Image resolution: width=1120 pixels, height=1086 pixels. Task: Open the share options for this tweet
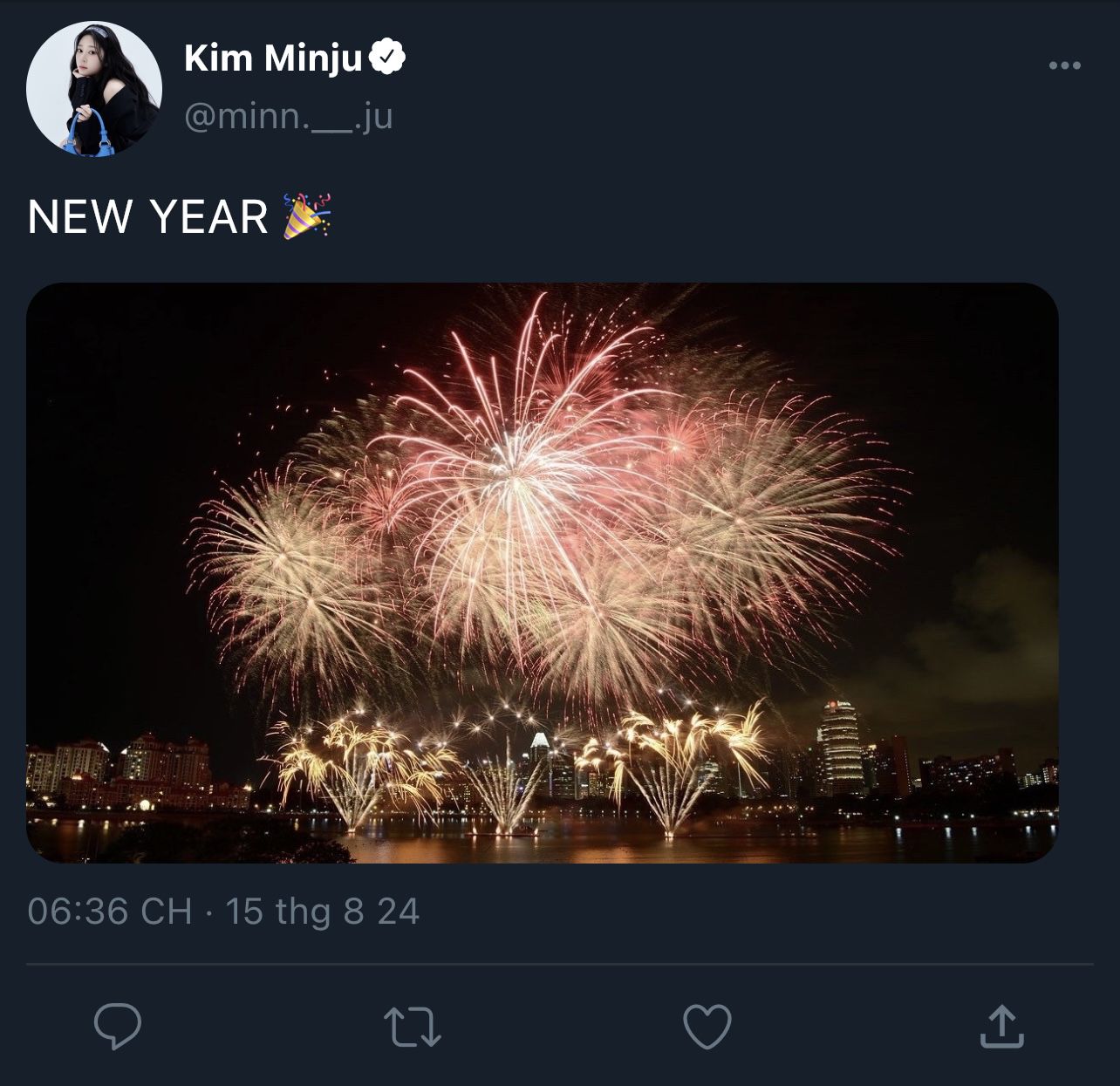coord(1001,1026)
